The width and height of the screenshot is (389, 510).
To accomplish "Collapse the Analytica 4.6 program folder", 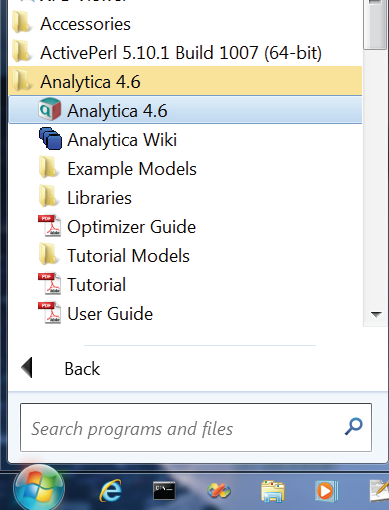I will pyautogui.click(x=185, y=81).
